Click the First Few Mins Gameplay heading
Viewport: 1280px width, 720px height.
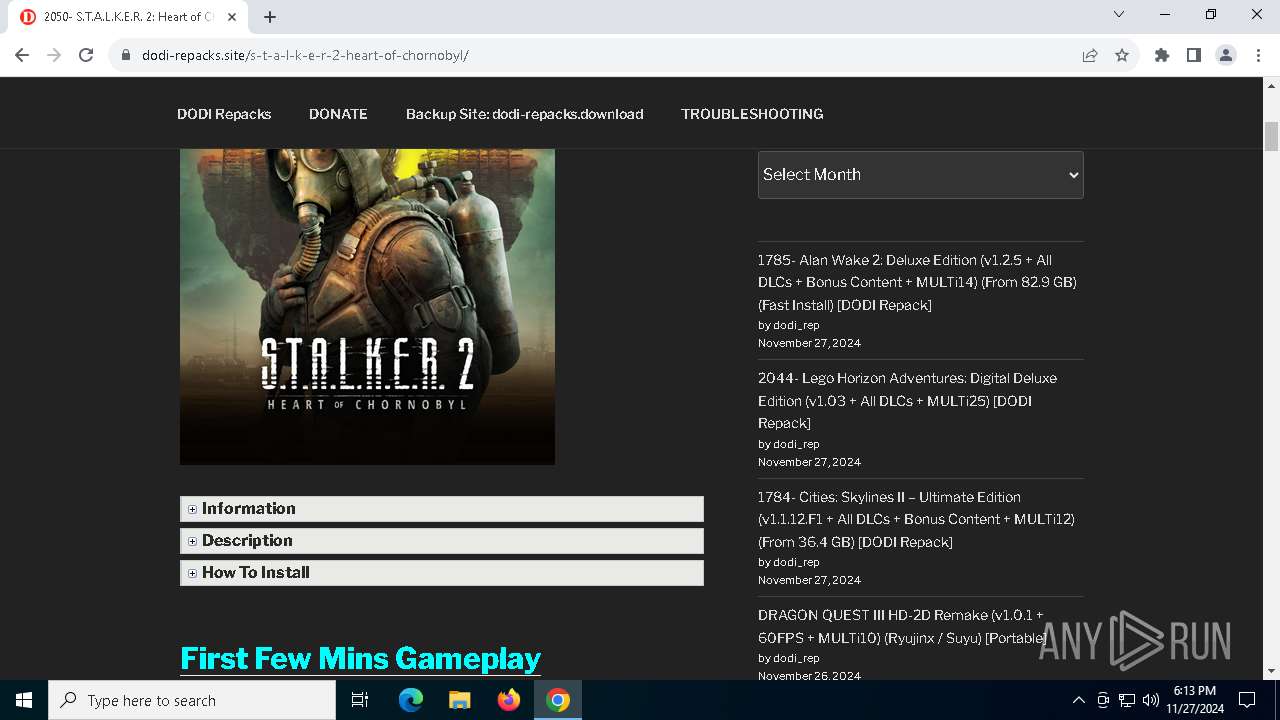point(360,658)
